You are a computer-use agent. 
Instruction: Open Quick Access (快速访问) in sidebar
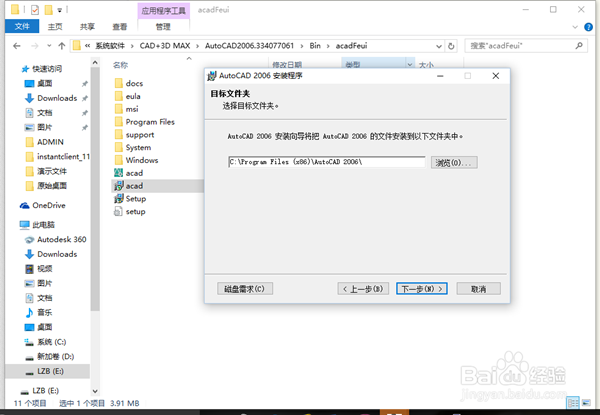pyautogui.click(x=41, y=69)
